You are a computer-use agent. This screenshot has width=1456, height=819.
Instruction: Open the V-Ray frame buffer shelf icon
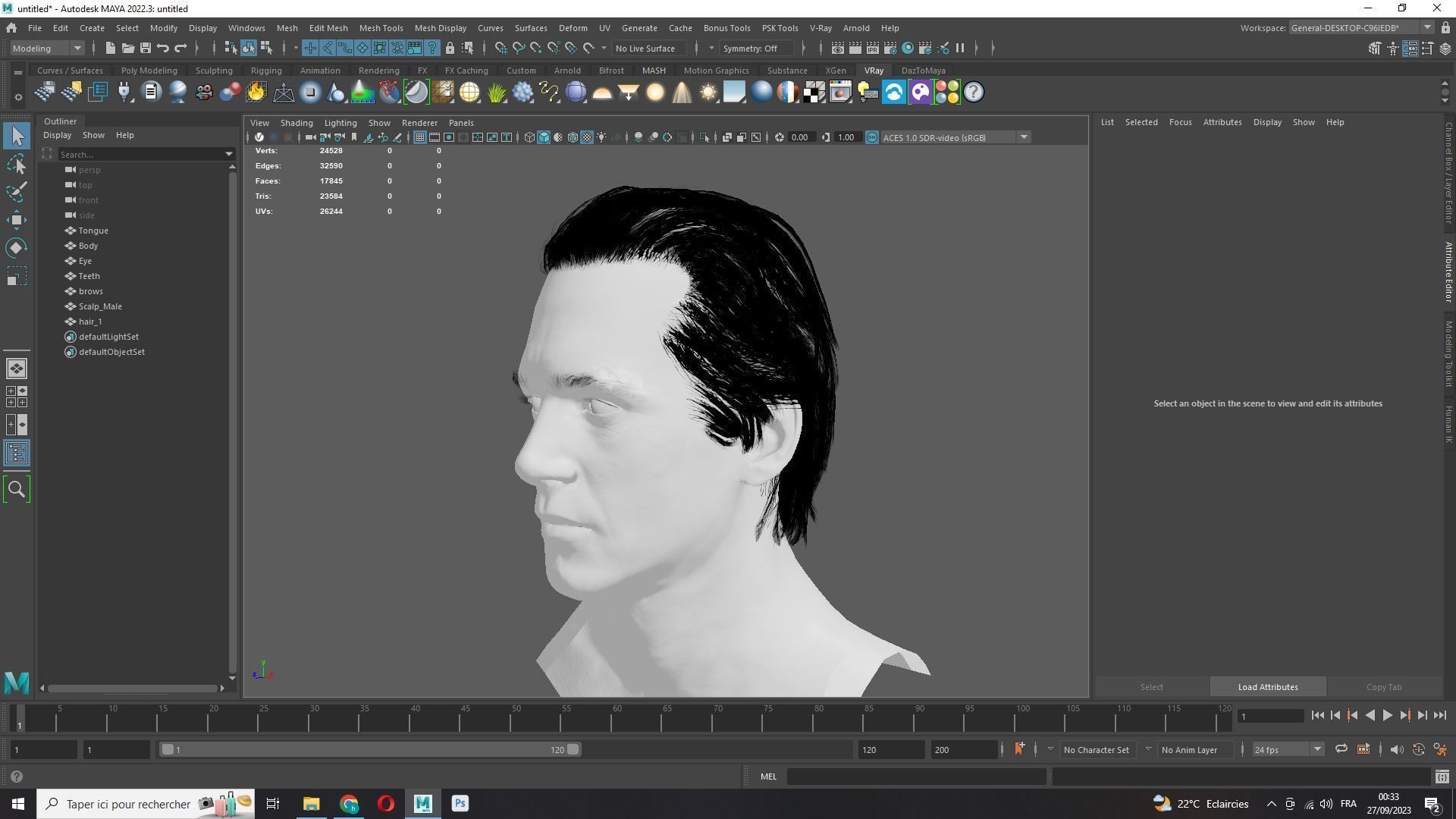pyautogui.click(x=840, y=93)
